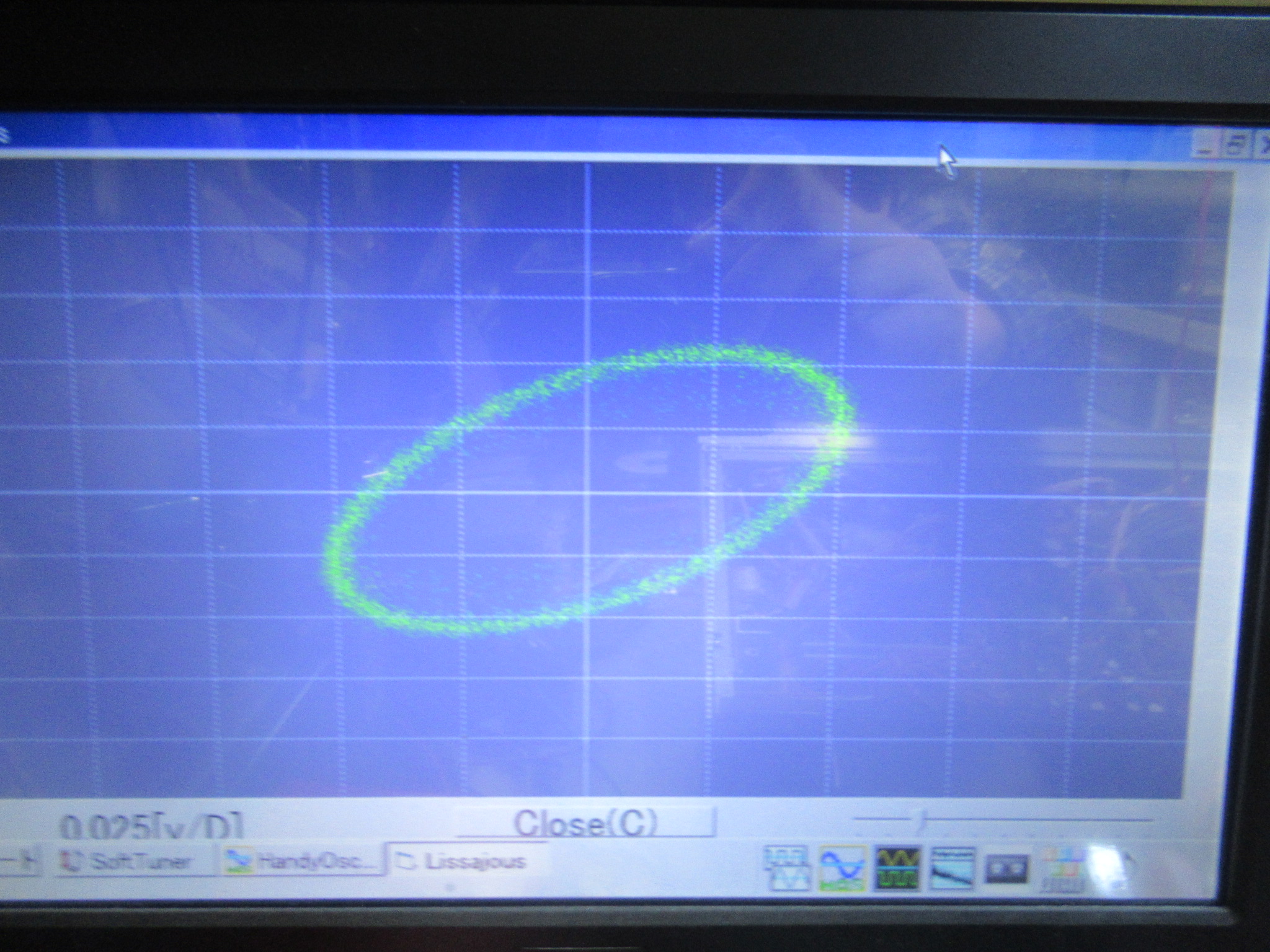Click the spectrogram tray icon
Viewport: 1270px width, 952px height.
coord(953,868)
